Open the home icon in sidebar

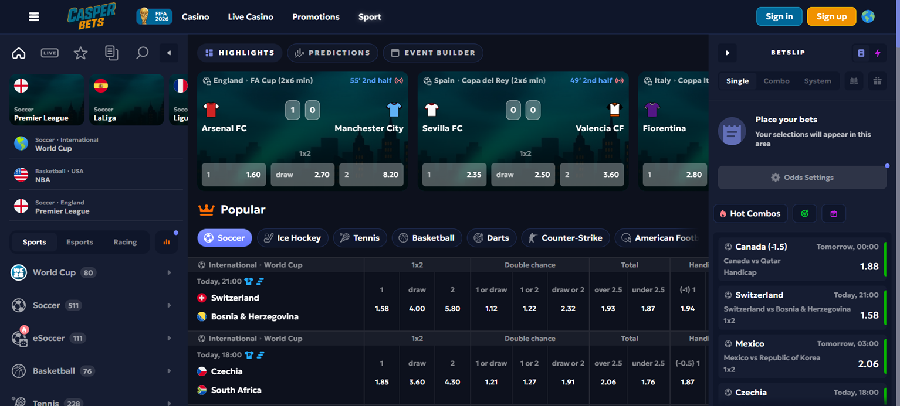(x=19, y=53)
